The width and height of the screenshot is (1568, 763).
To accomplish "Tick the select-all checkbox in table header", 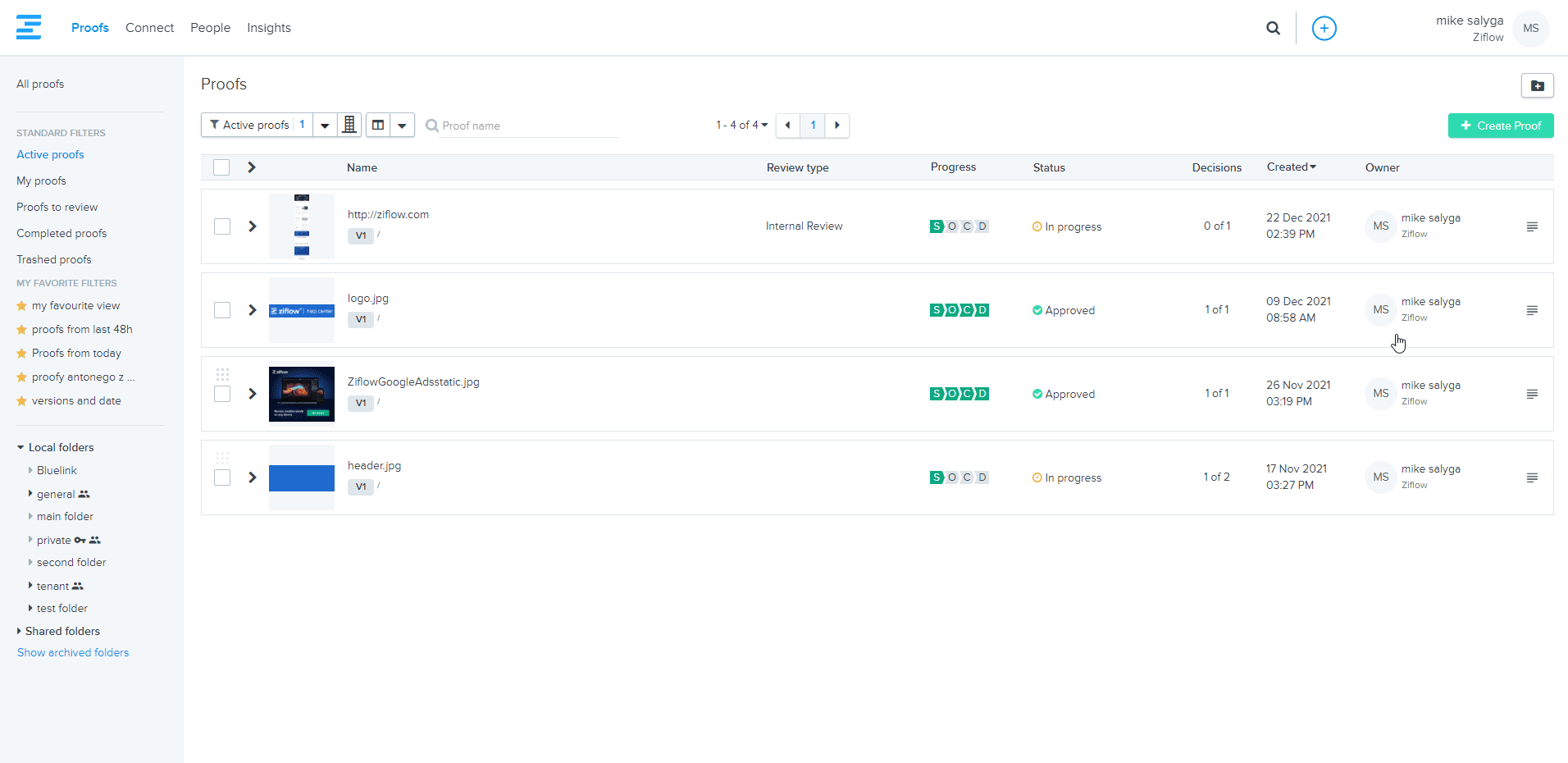I will point(221,167).
